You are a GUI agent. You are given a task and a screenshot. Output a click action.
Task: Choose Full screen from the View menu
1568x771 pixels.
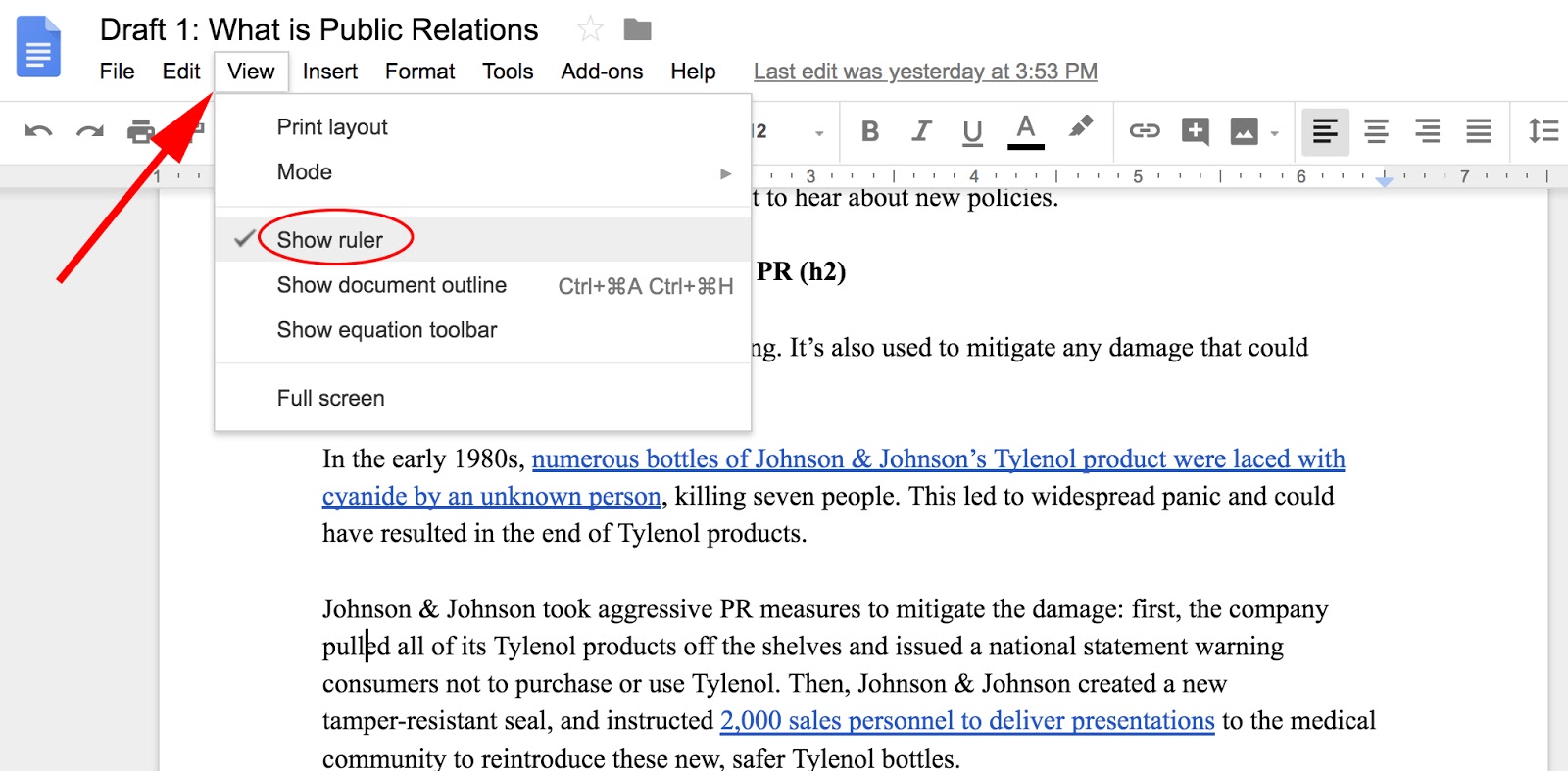(x=330, y=399)
